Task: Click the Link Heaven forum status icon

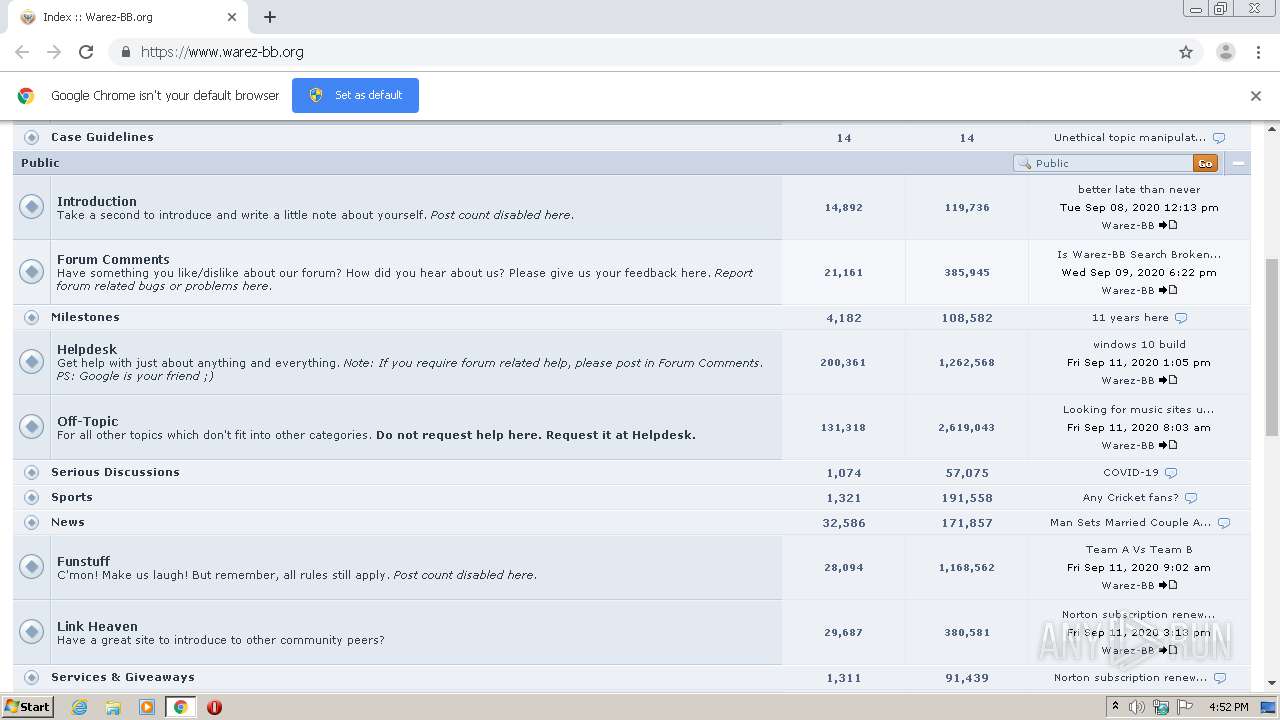Action: 32,632
